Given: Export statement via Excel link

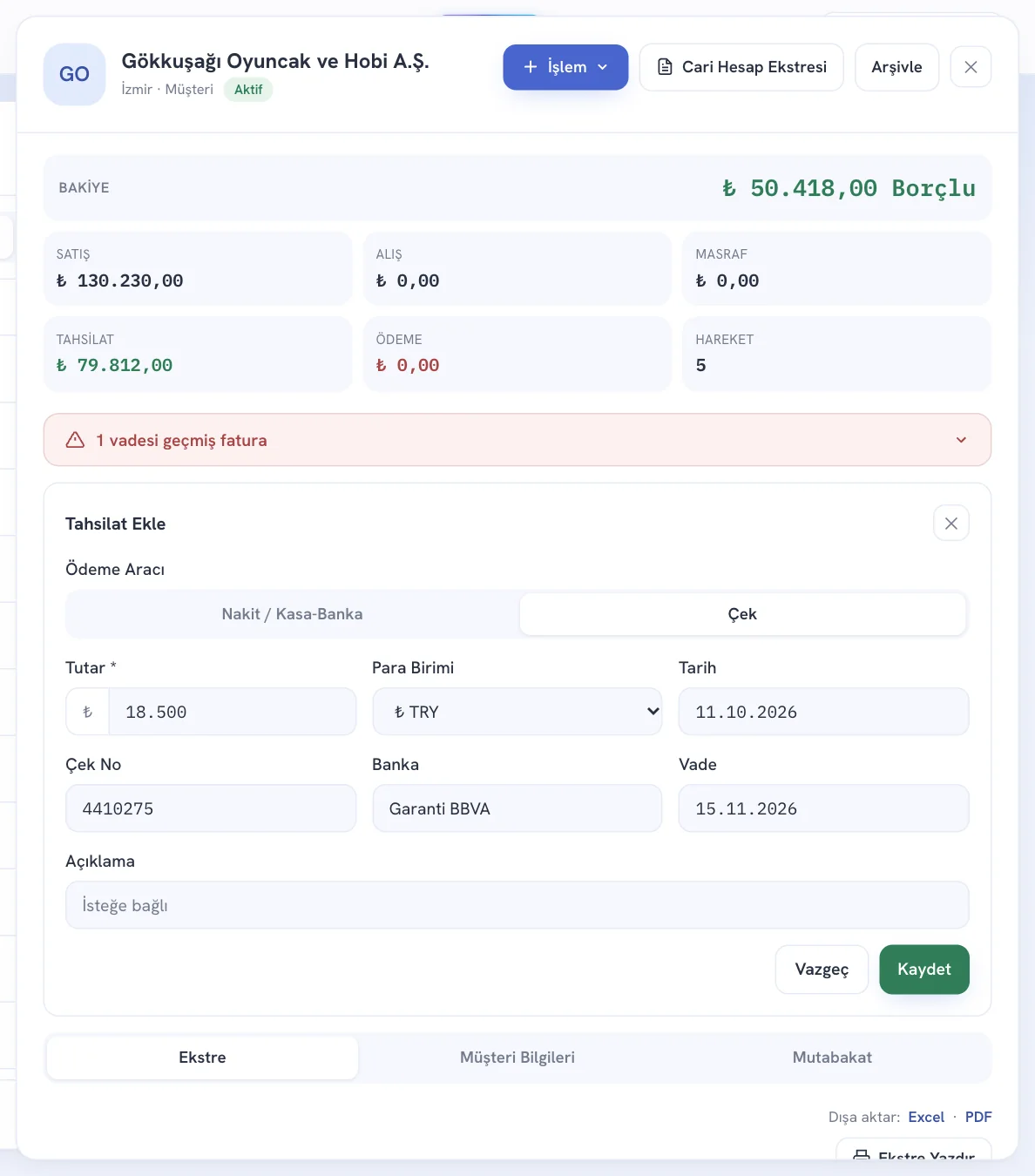Looking at the screenshot, I should pyautogui.click(x=926, y=1117).
